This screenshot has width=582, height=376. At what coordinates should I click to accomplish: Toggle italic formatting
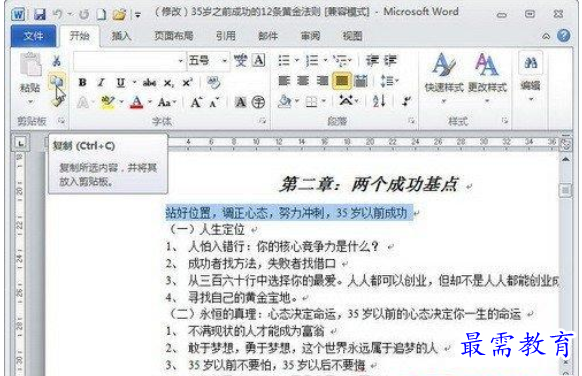(101, 82)
